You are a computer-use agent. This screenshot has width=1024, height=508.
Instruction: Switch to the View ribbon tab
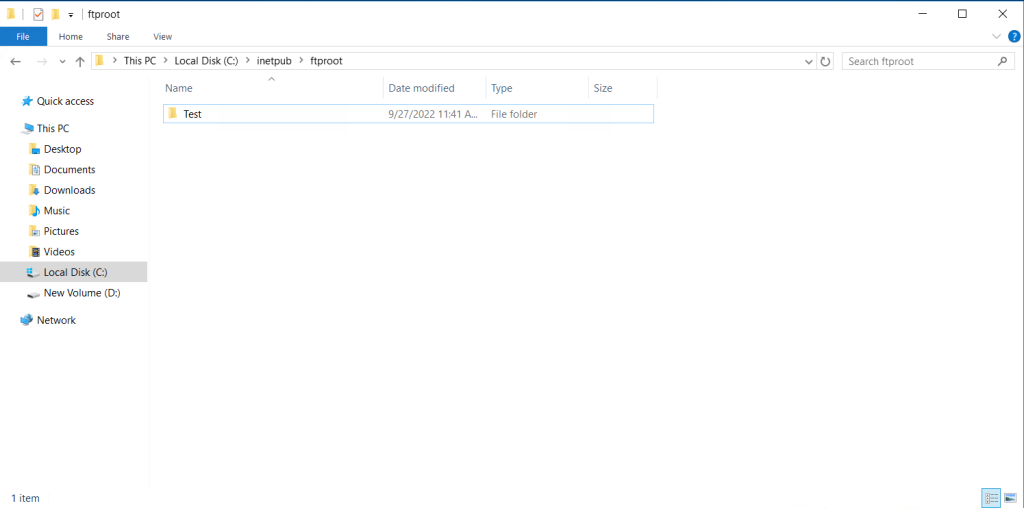tap(162, 36)
